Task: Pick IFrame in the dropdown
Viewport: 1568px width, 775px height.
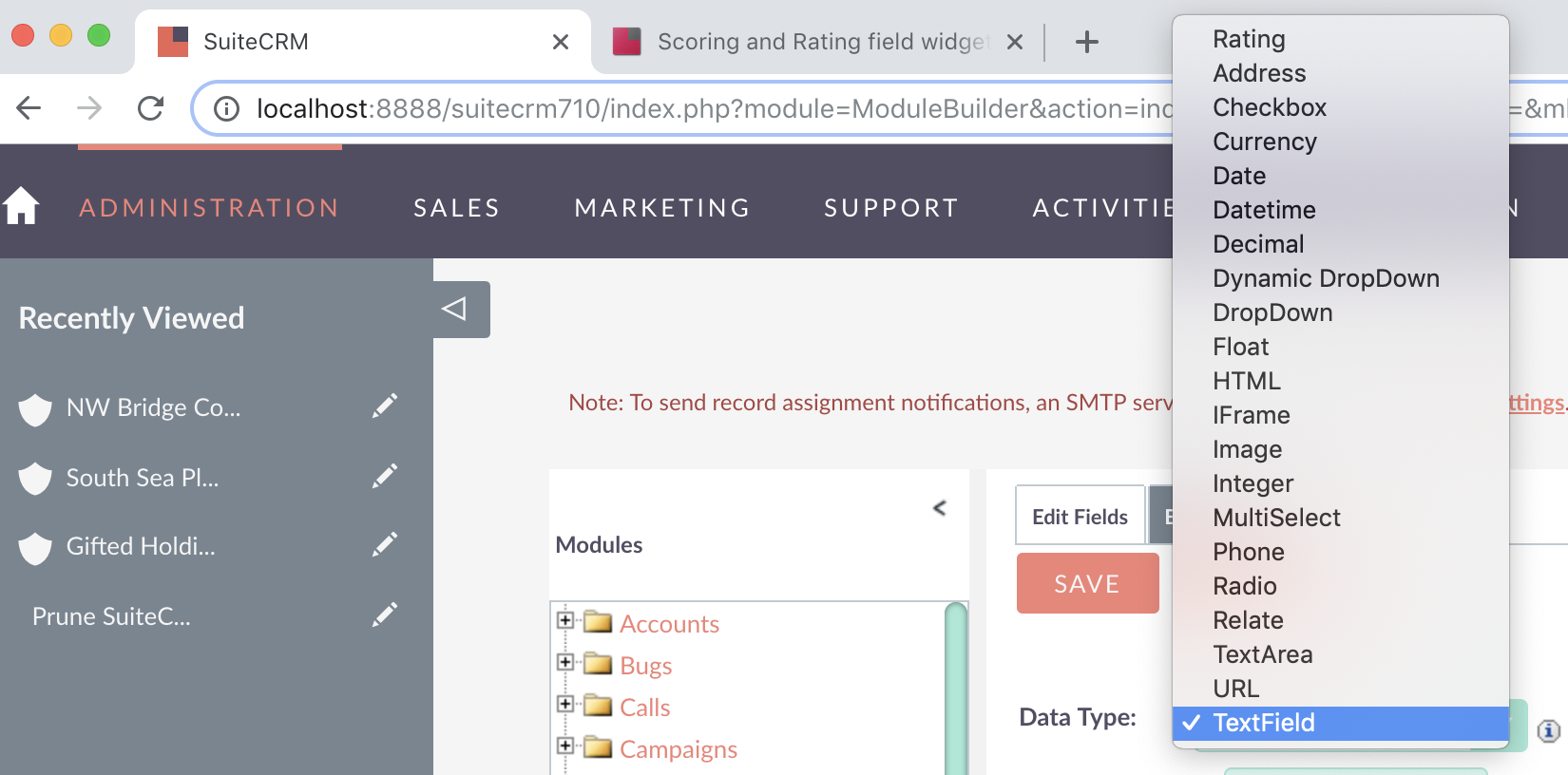Action: tap(1341, 415)
